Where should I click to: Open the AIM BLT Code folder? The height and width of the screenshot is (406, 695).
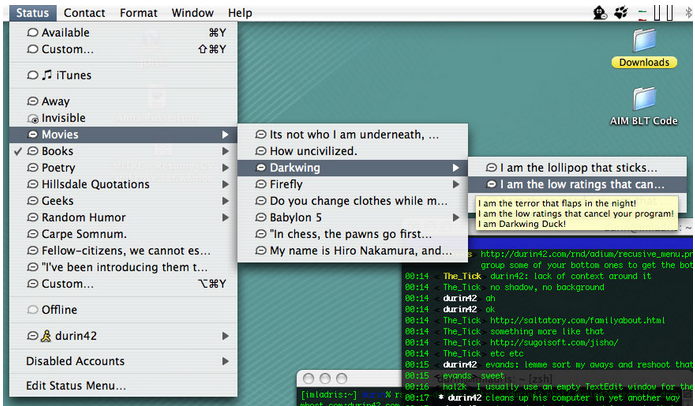[x=644, y=106]
